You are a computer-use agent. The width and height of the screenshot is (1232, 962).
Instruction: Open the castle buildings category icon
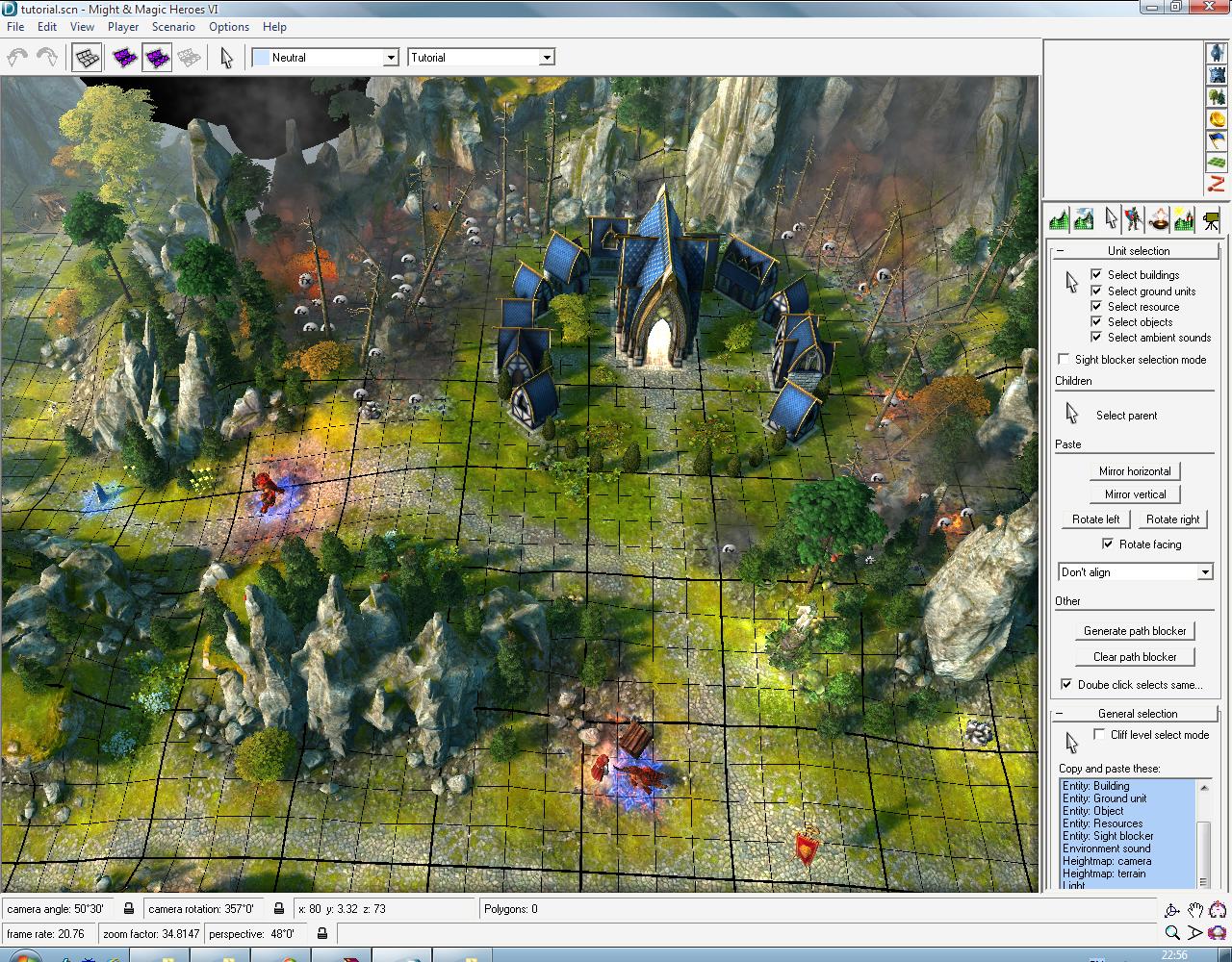tap(1217, 75)
